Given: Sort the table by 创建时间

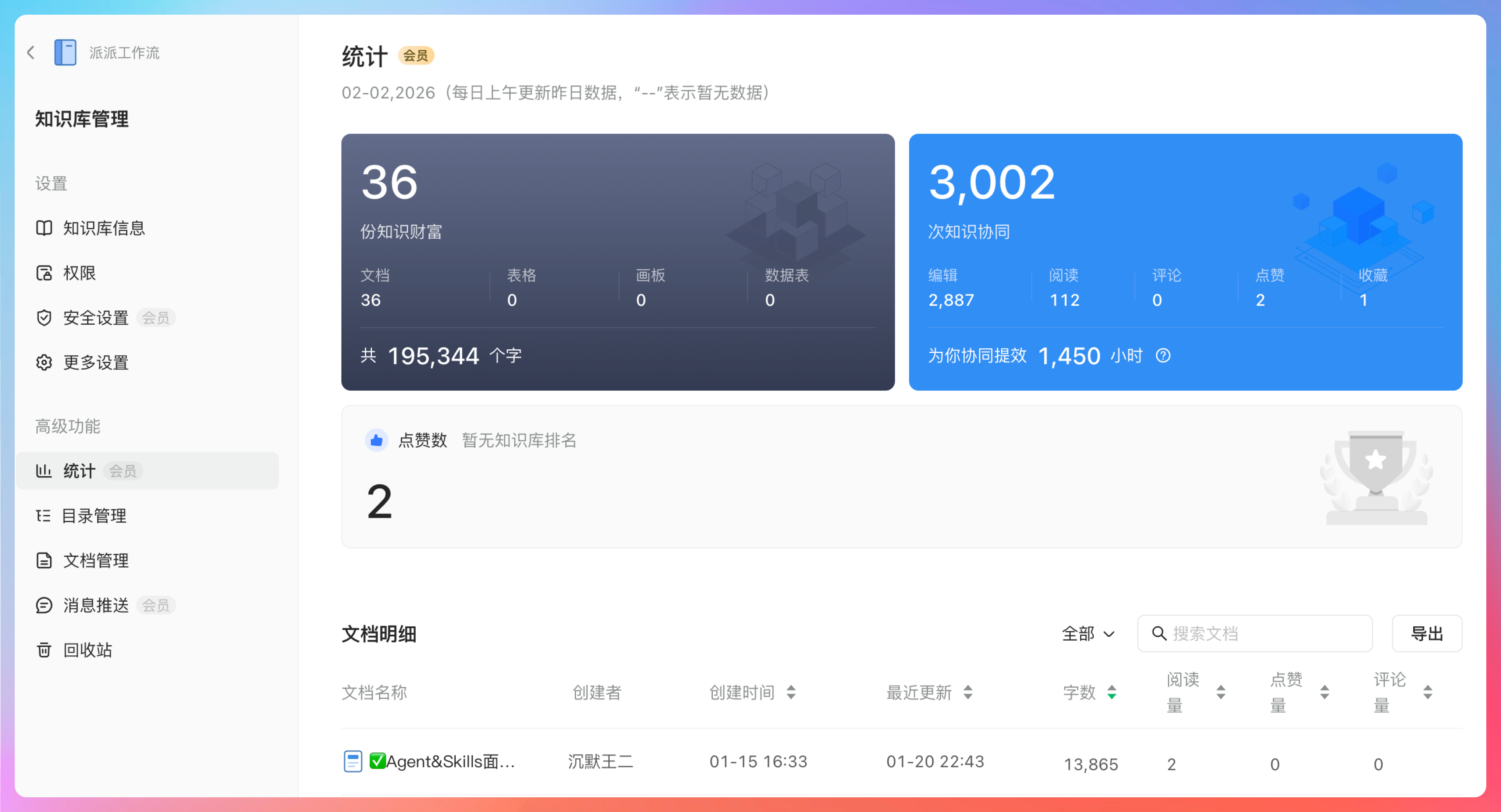Looking at the screenshot, I should (791, 692).
